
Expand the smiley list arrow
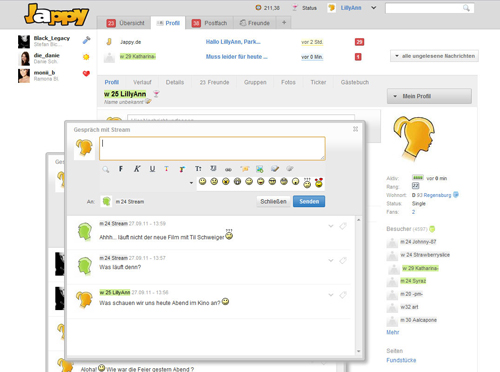191,183
